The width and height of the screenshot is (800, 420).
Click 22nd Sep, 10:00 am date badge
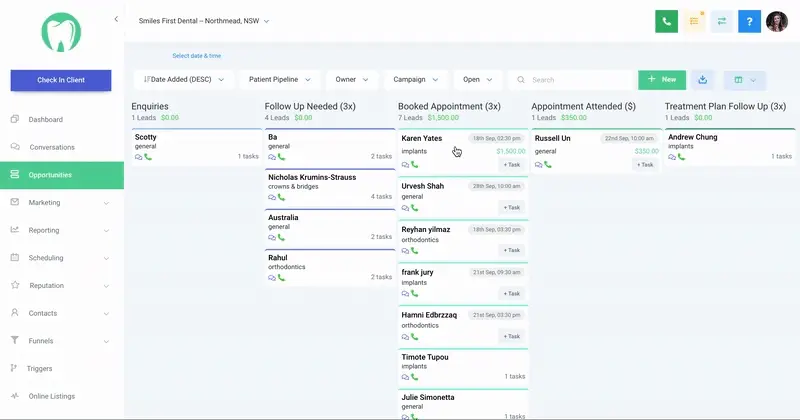click(629, 138)
